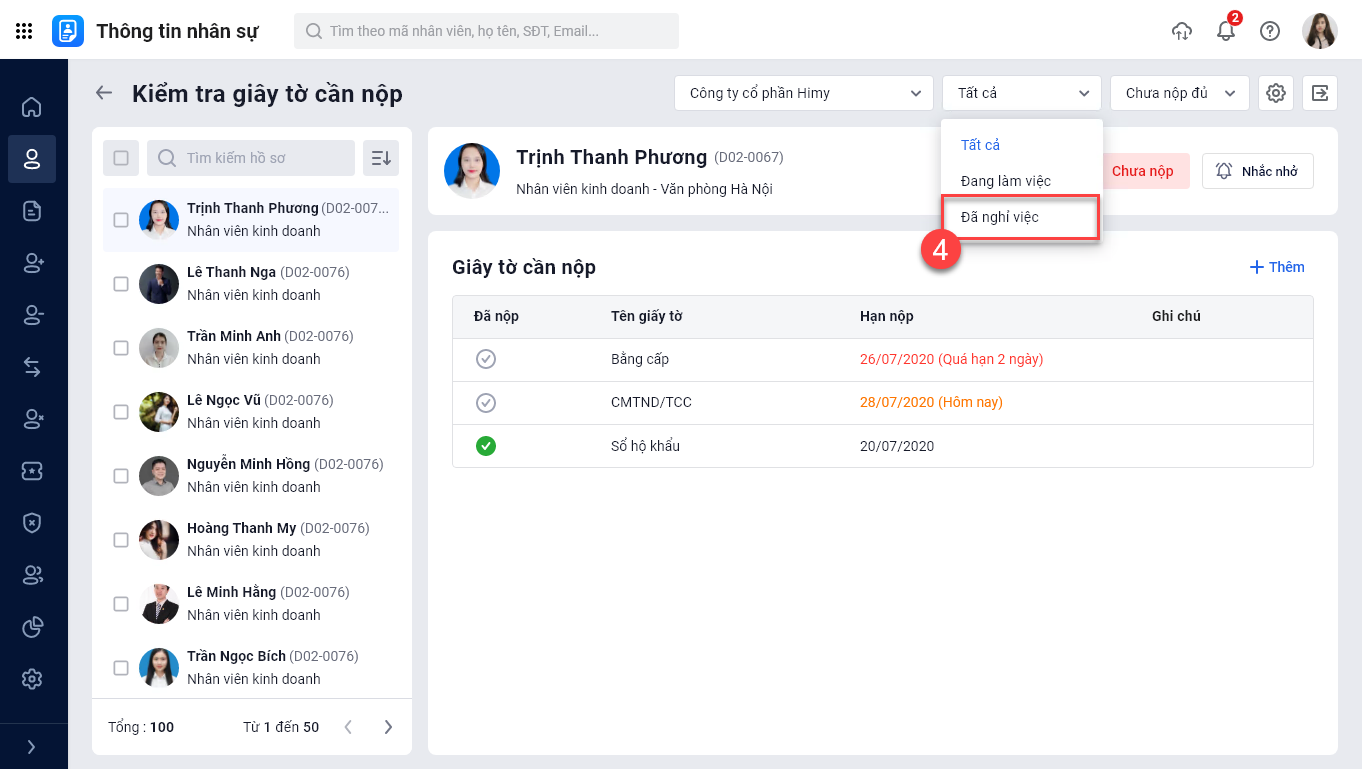Check the box for Nguyễn Minh Hồng

point(121,476)
